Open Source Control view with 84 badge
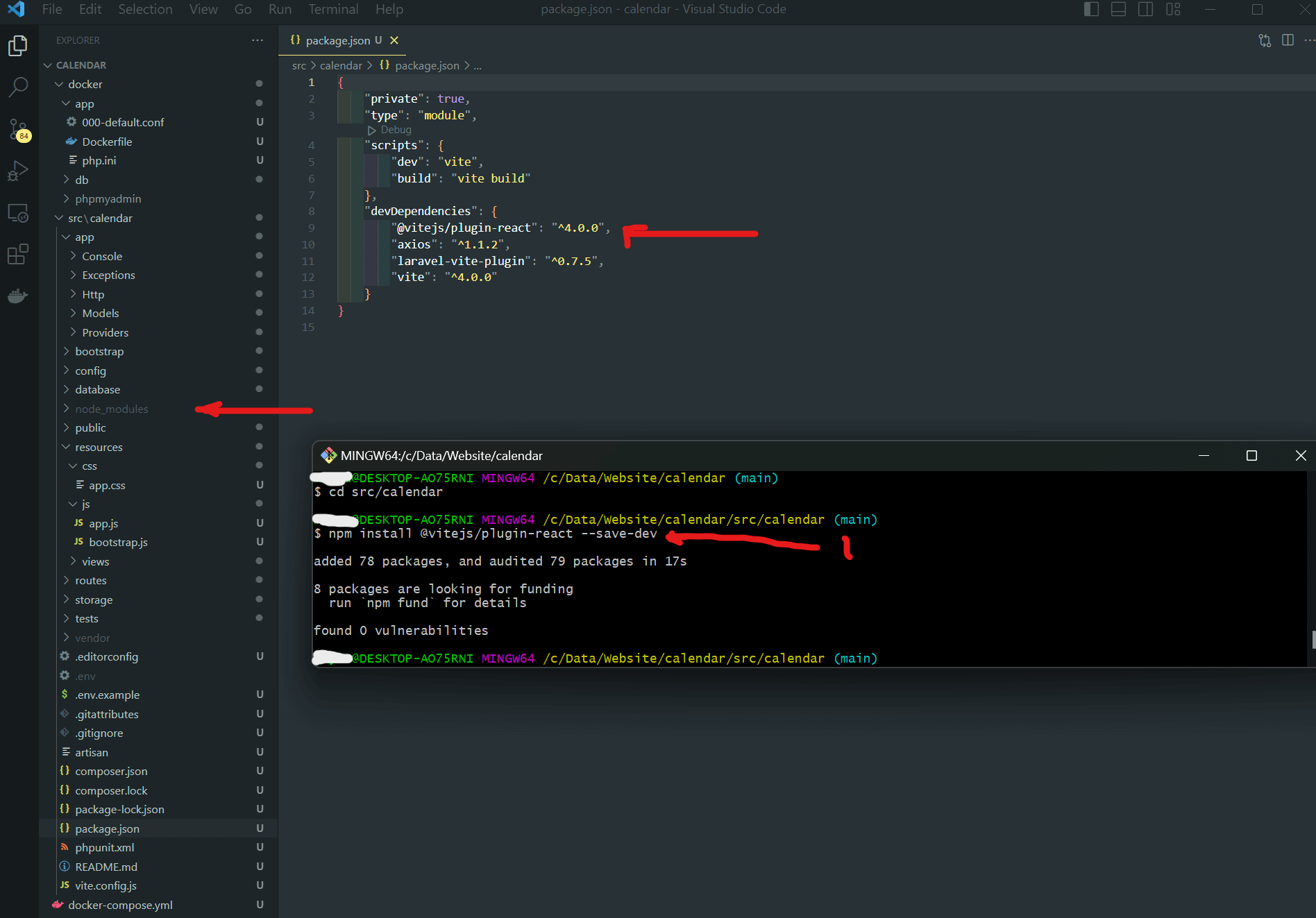This screenshot has height=918, width=1316. (x=18, y=129)
